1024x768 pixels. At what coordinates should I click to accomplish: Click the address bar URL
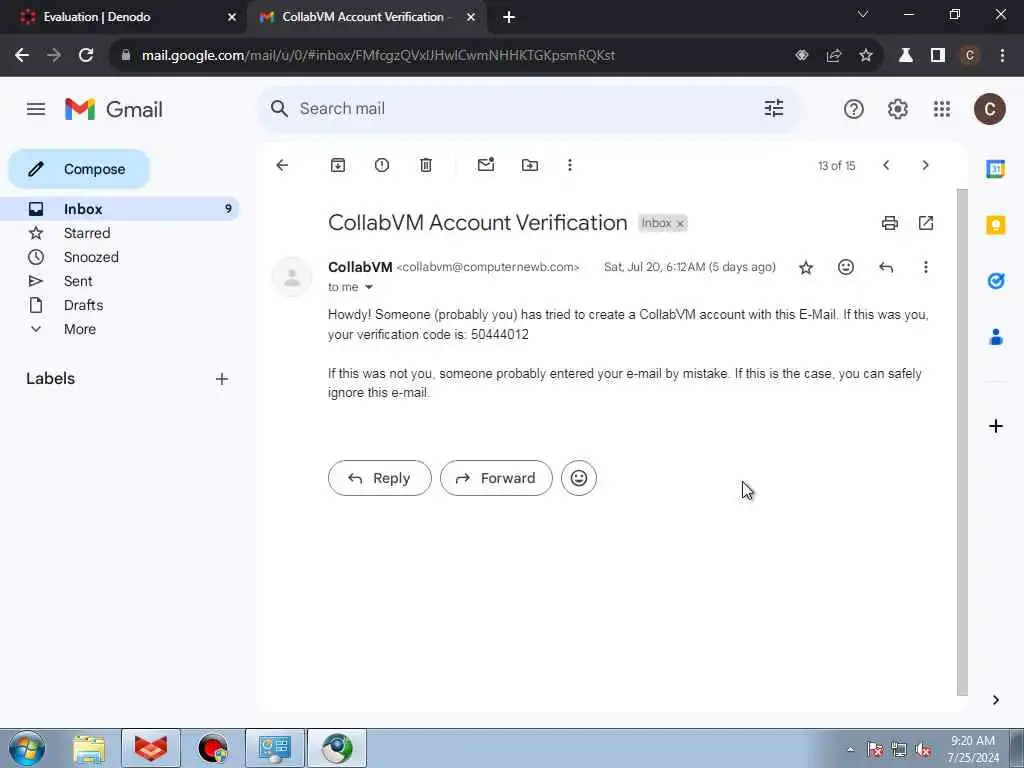tap(378, 56)
